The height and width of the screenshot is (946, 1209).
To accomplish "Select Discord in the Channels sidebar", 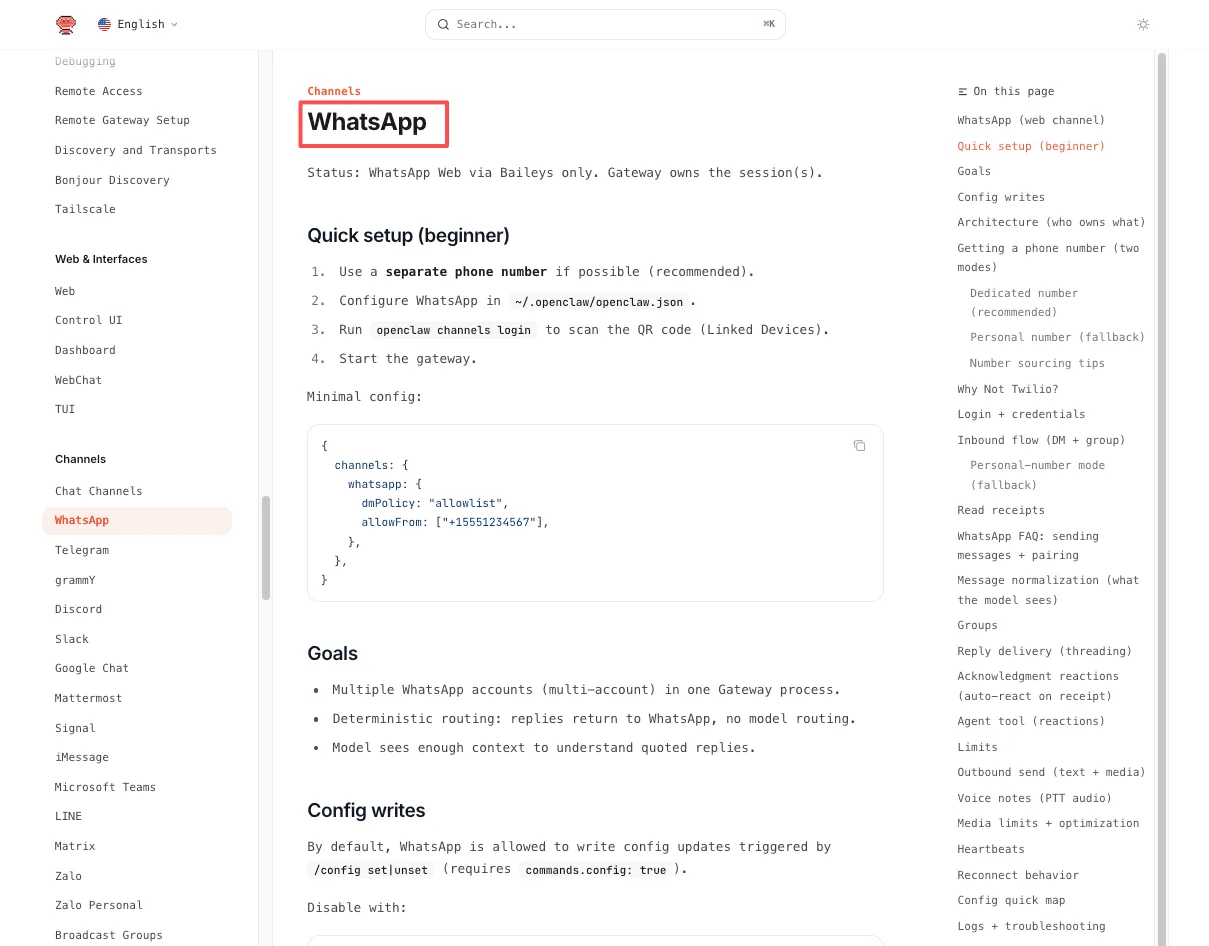I will [x=78, y=609].
